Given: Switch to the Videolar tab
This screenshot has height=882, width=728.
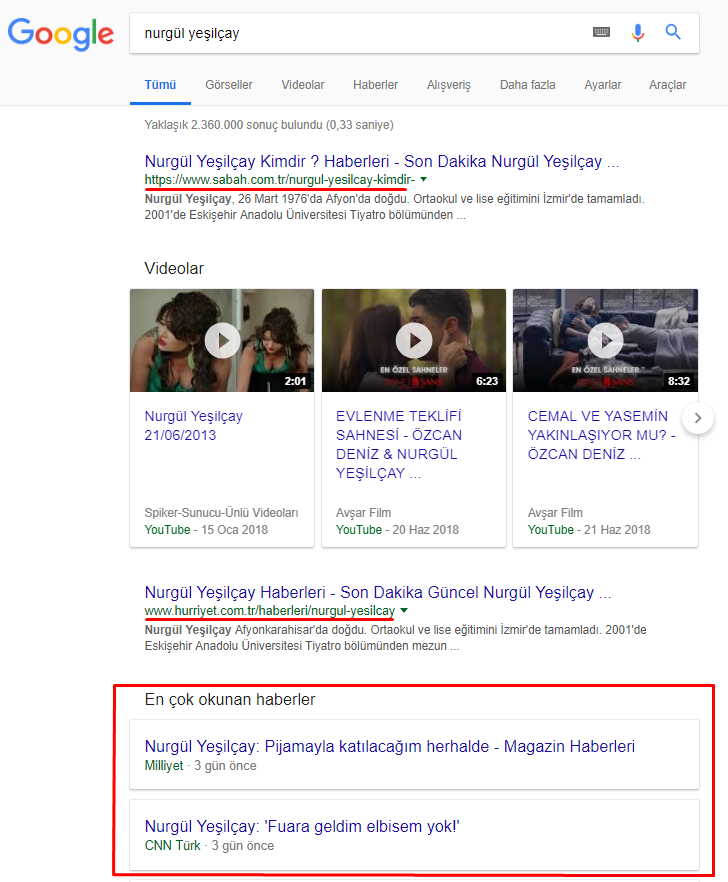Looking at the screenshot, I should pyautogui.click(x=303, y=85).
